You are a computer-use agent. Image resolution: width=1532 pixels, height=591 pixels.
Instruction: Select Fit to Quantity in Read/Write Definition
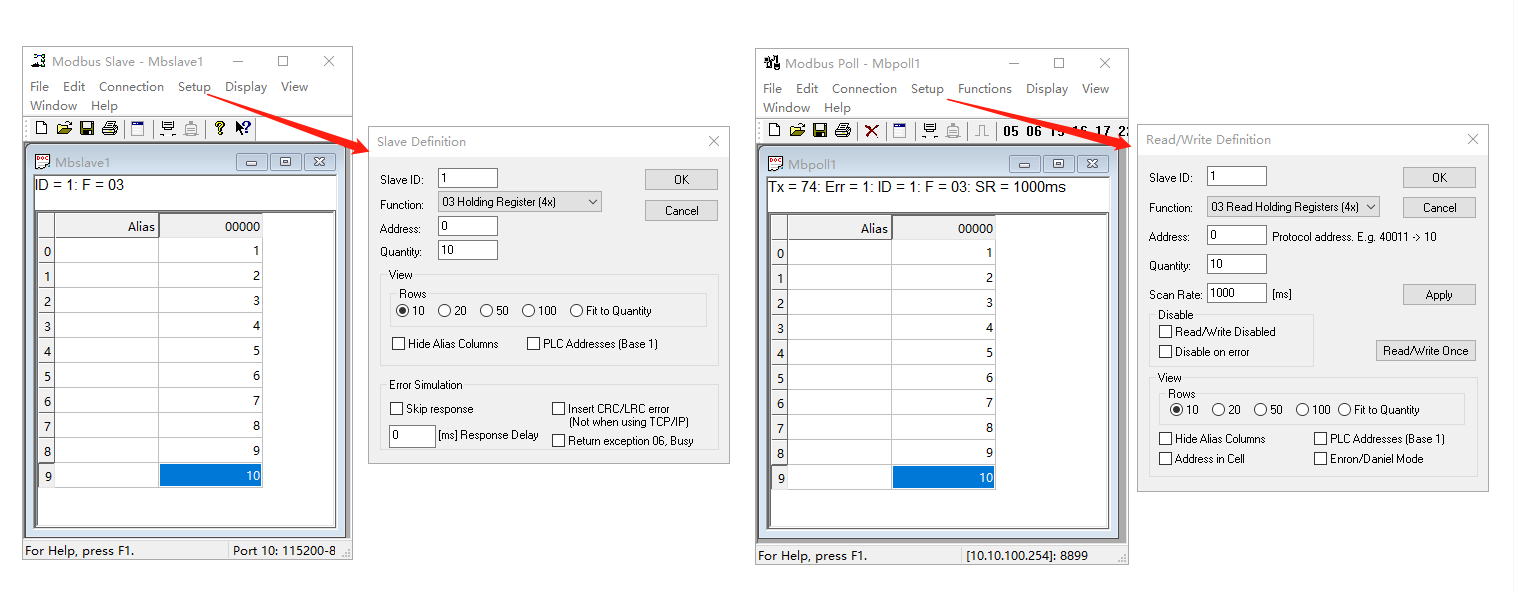[x=1345, y=410]
